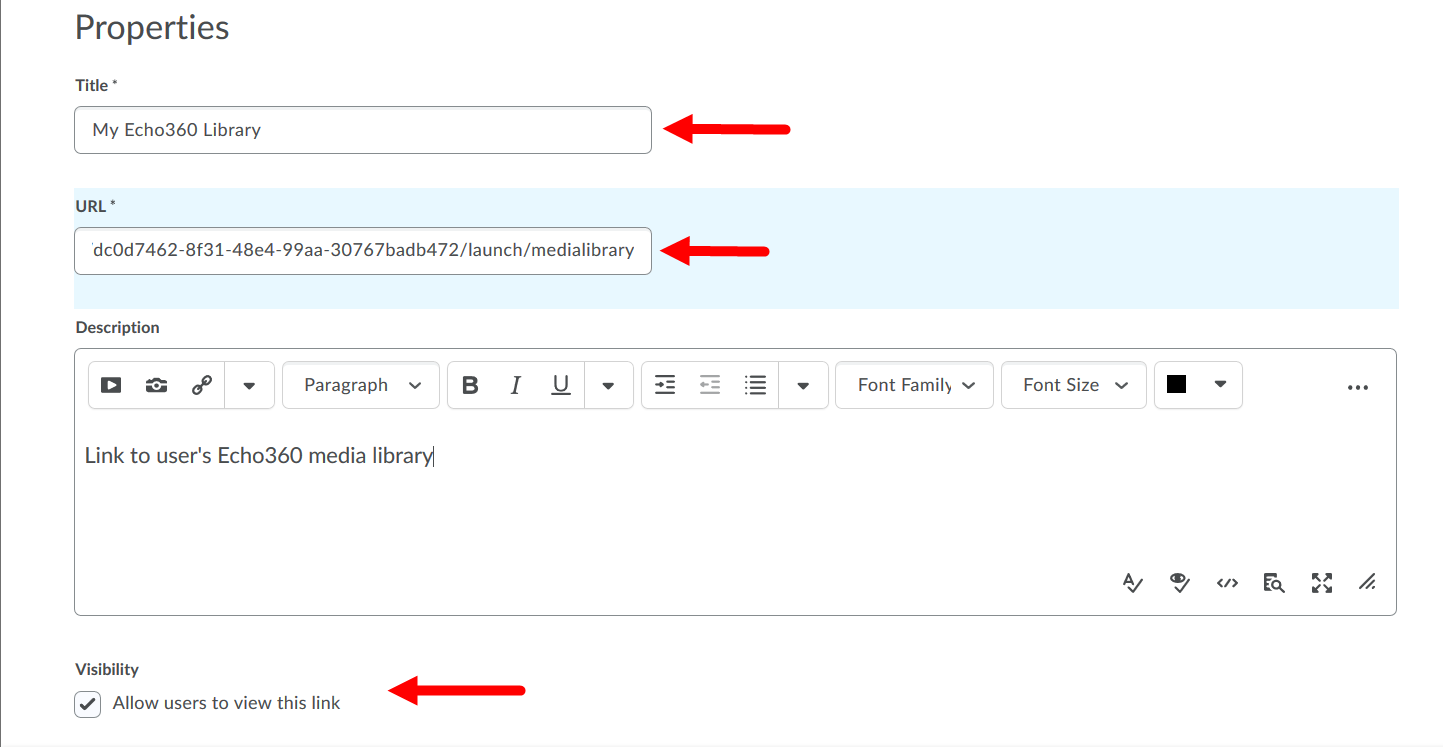Toggle fullscreen editor mode

point(1322,583)
